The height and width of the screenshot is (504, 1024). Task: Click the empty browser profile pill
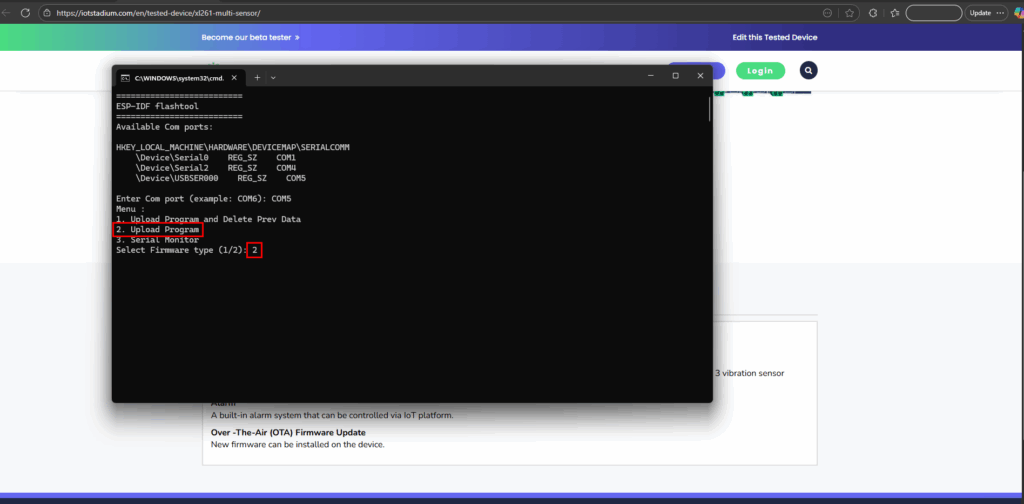933,13
